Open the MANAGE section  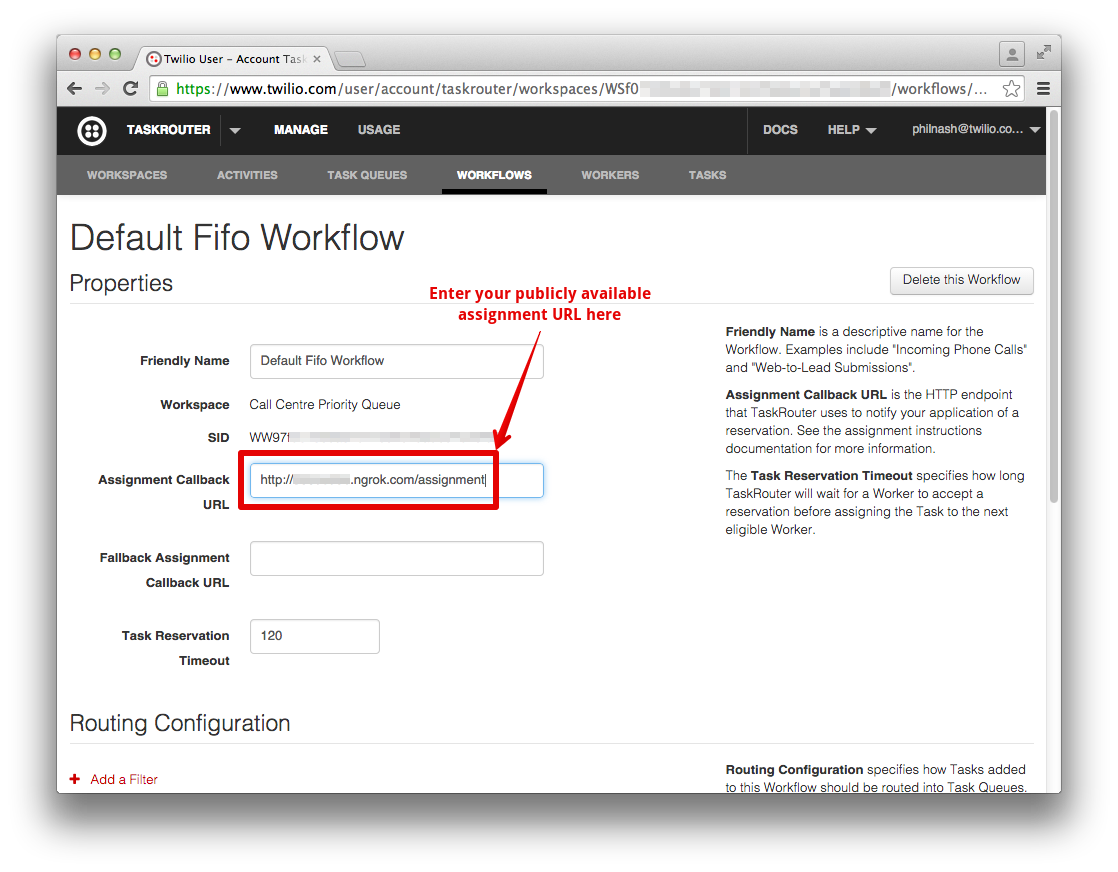(x=301, y=130)
